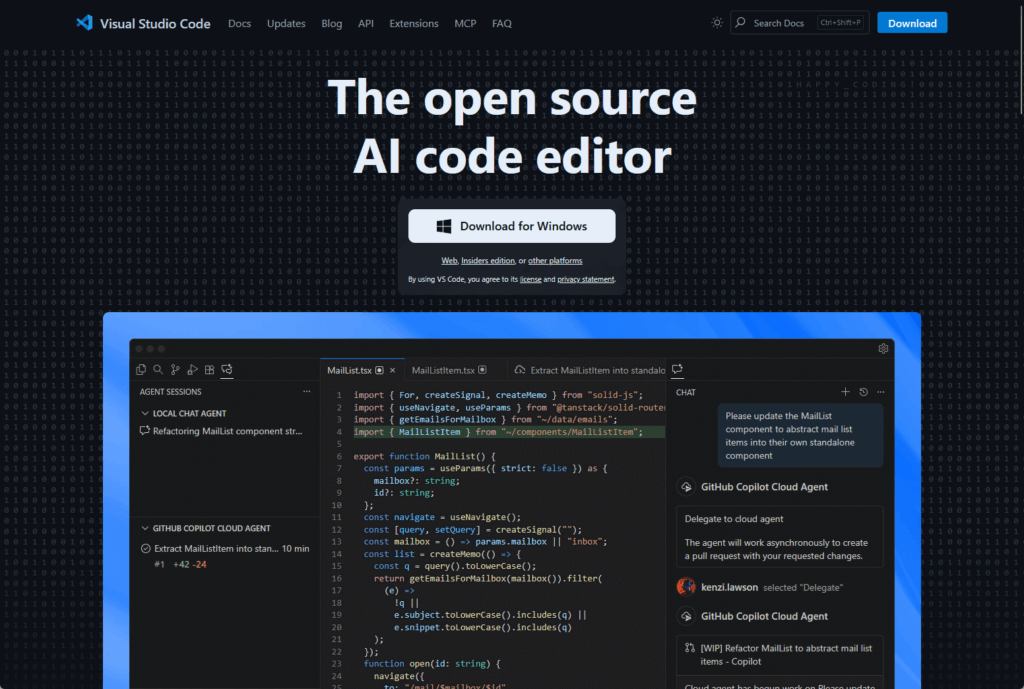Click the search magnifier icon in Search Docs
1024x689 pixels.
click(x=740, y=23)
